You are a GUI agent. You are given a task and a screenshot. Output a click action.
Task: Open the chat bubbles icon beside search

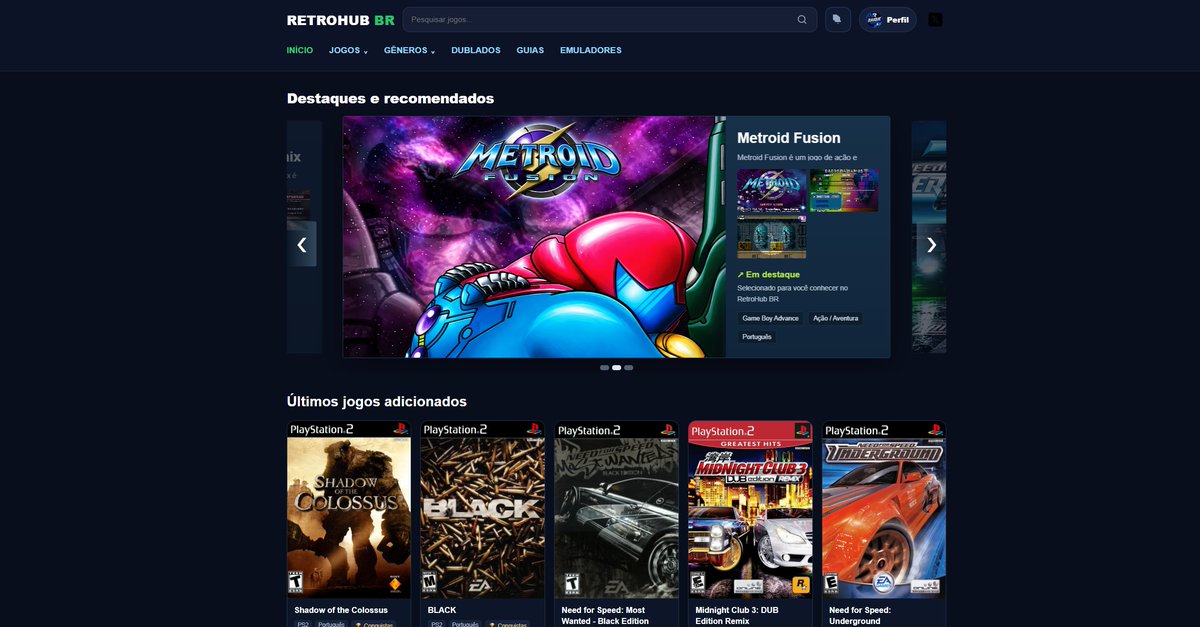point(838,20)
